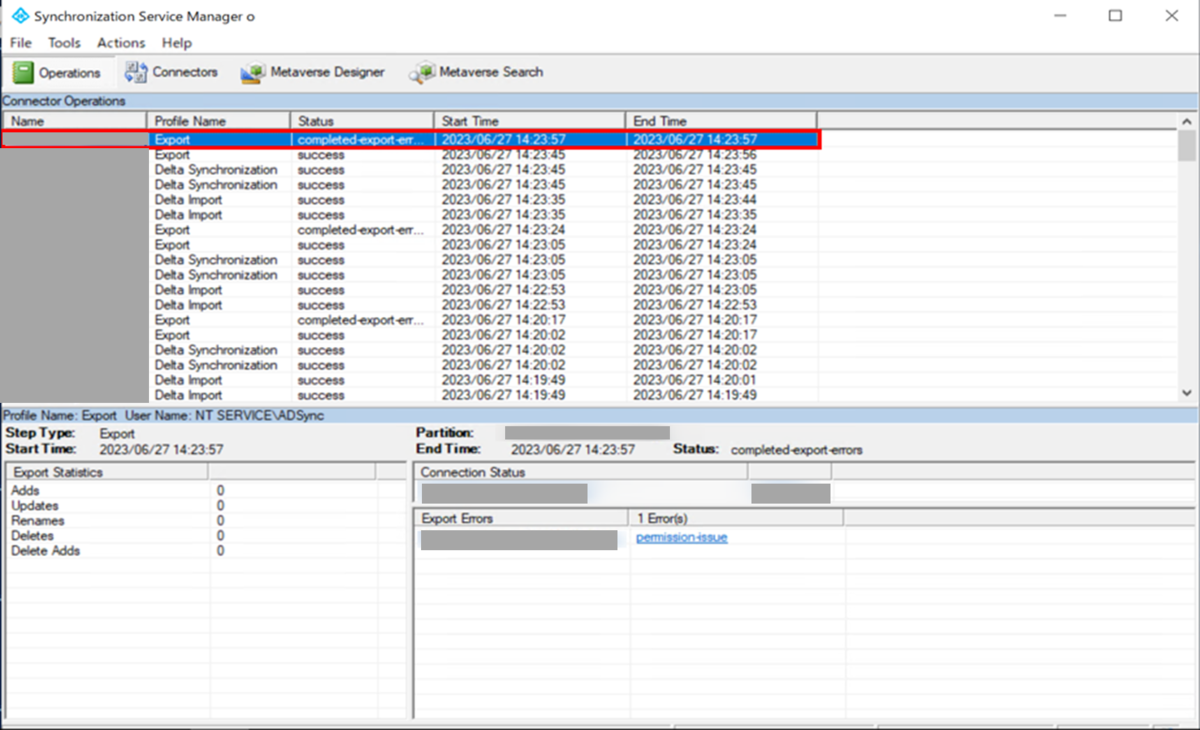Sort by the Start Time column header

(x=529, y=121)
